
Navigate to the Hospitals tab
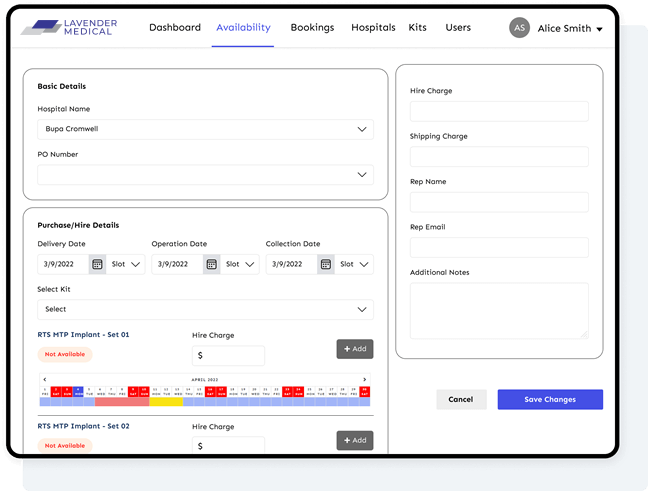click(373, 28)
